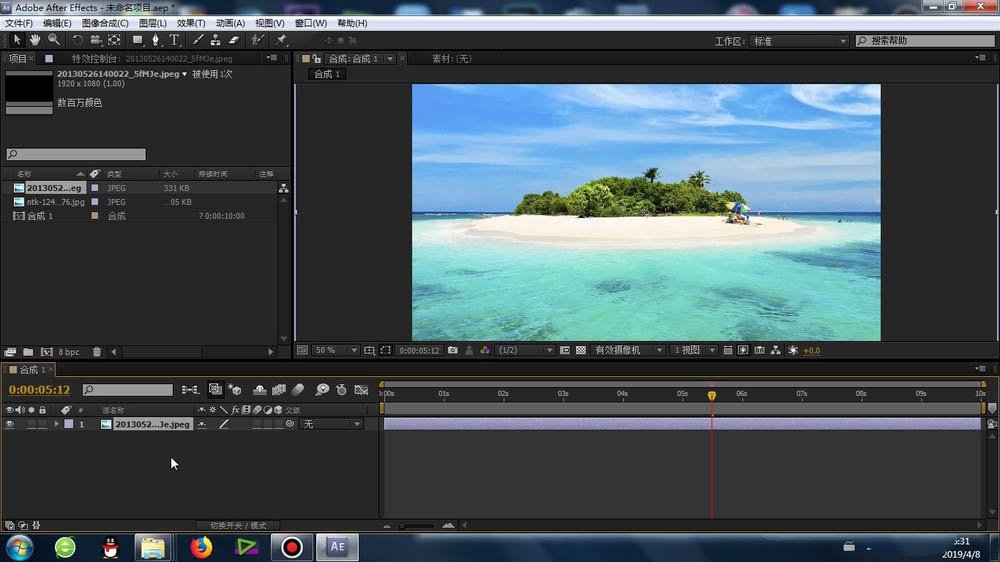This screenshot has height=562, width=1000.
Task: Open the 有效摄像机 camera dropdown
Action: coord(630,351)
